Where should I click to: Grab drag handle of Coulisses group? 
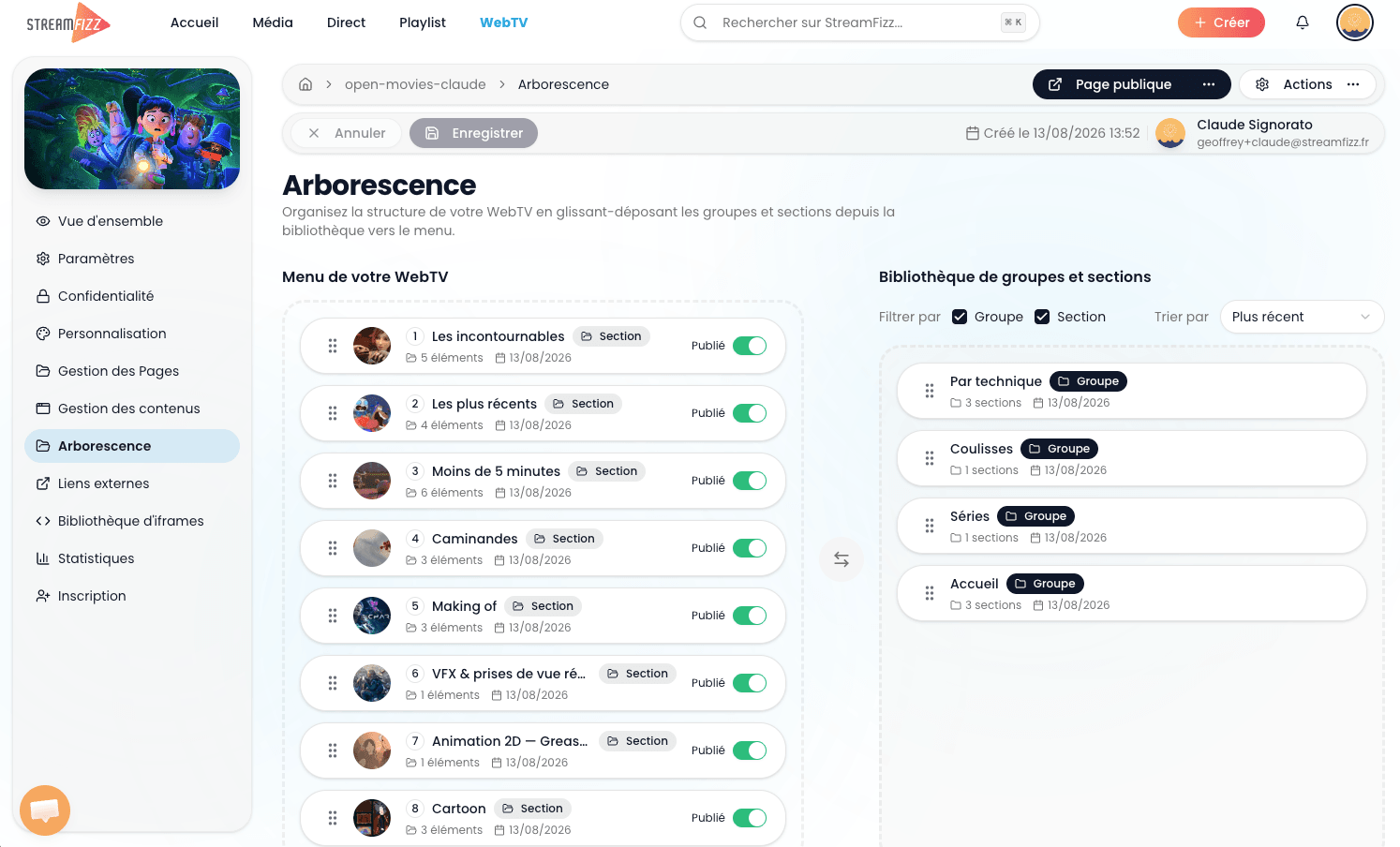pos(930,458)
